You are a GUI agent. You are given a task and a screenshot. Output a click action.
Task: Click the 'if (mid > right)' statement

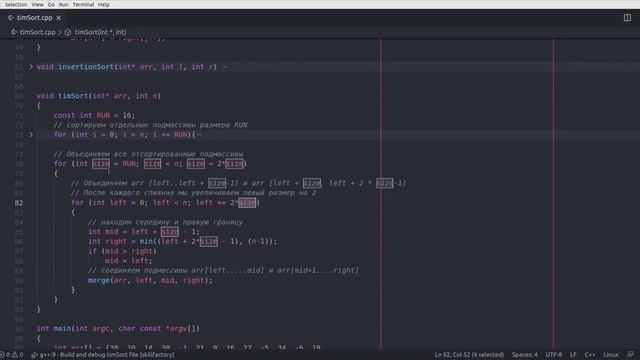click(122, 251)
